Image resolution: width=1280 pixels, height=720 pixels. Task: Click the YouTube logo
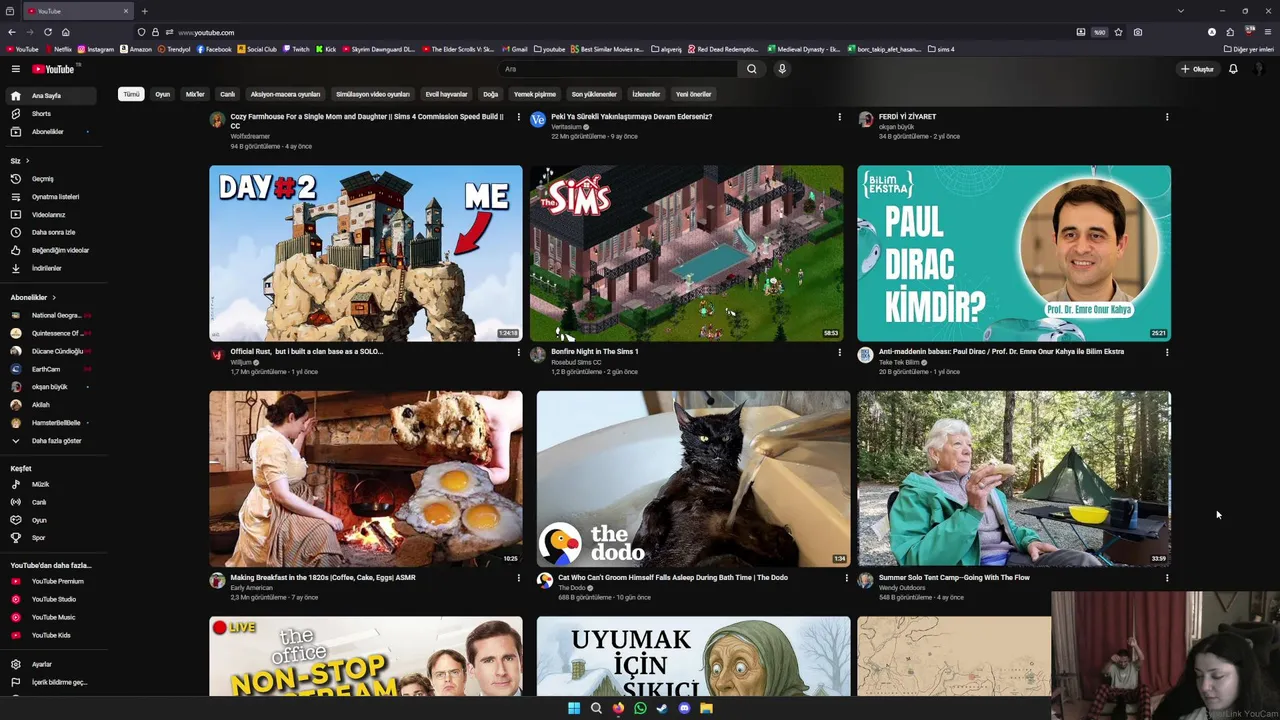pyautogui.click(x=53, y=69)
